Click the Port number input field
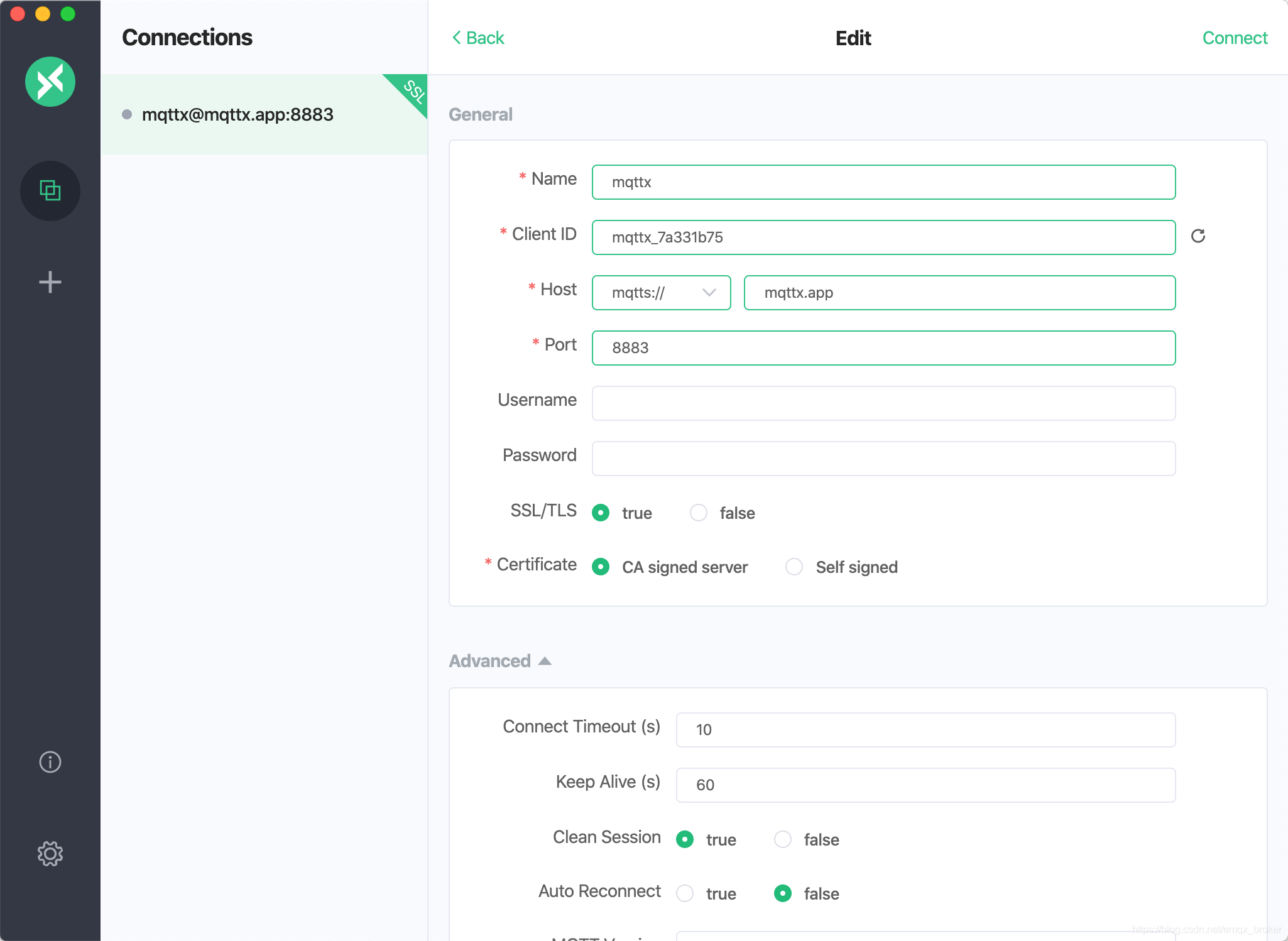 click(x=884, y=347)
